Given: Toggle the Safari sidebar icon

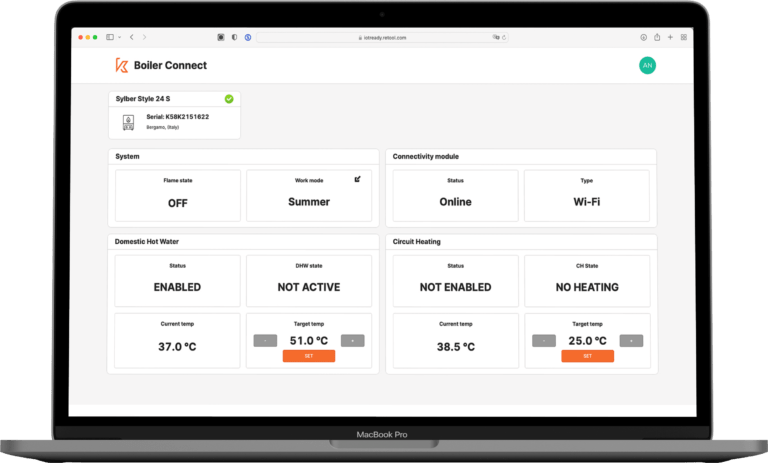Looking at the screenshot, I should click(x=110, y=37).
